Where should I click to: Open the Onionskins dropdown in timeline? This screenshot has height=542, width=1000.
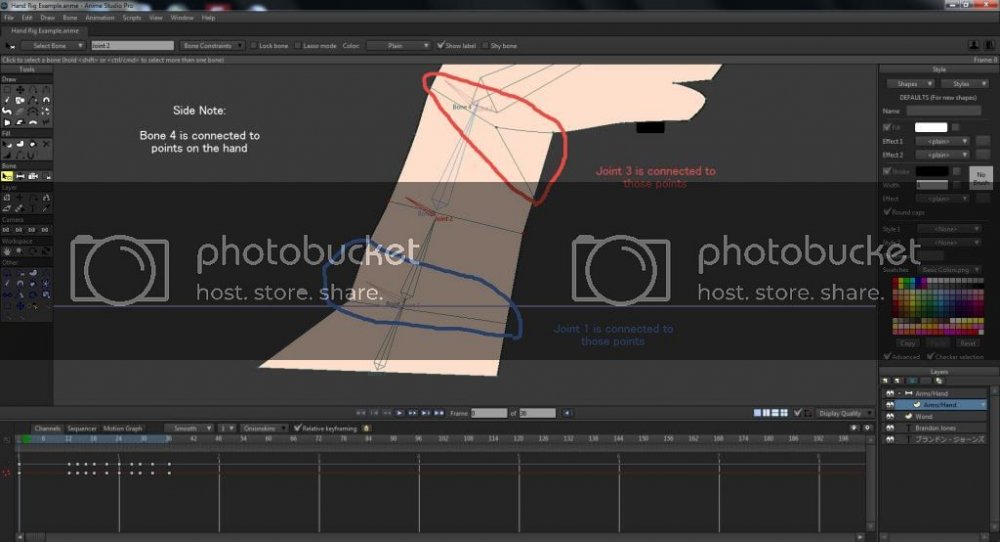click(260, 428)
